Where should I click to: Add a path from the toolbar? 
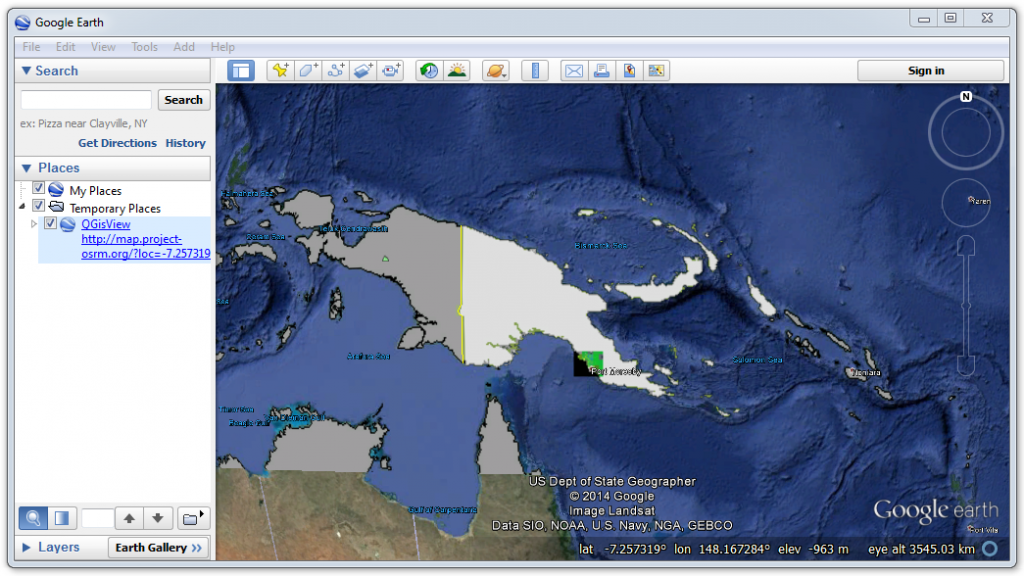pos(336,71)
